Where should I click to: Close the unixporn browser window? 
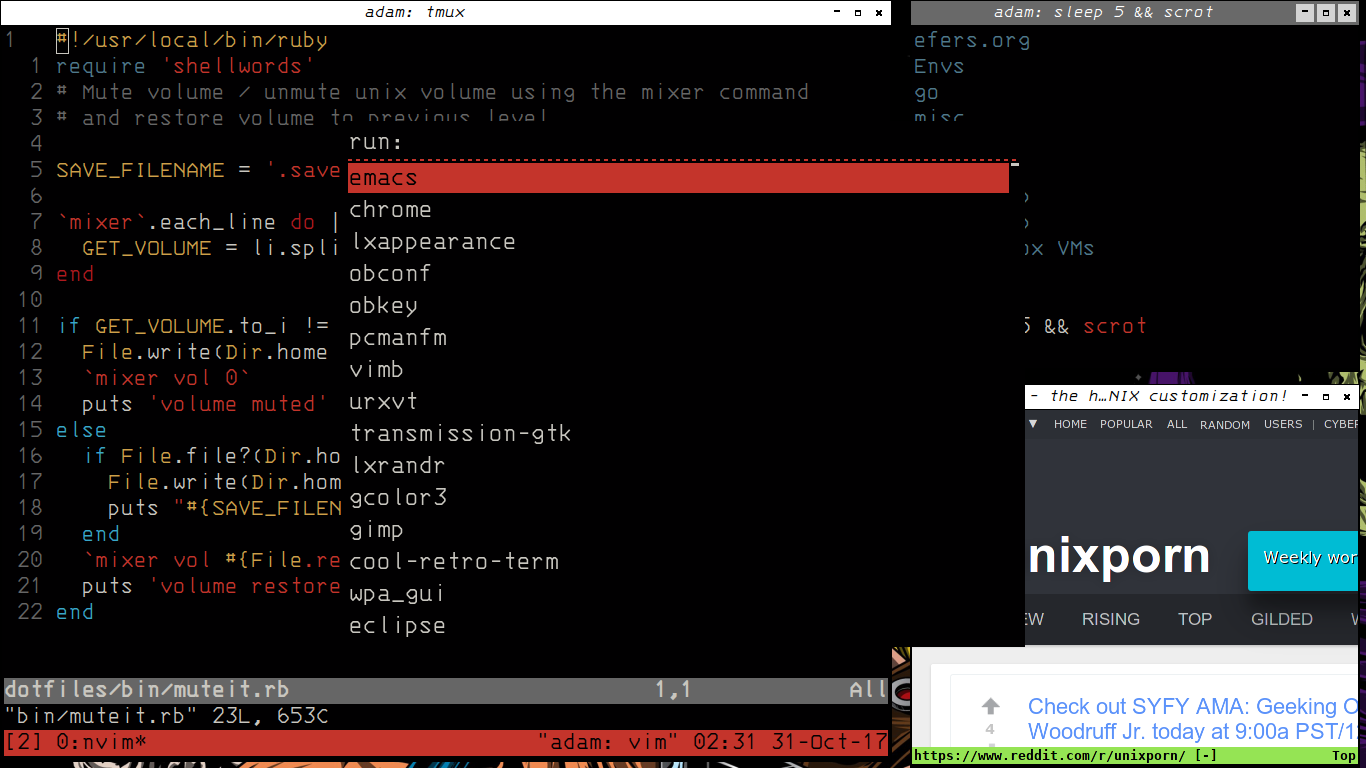click(x=1347, y=397)
